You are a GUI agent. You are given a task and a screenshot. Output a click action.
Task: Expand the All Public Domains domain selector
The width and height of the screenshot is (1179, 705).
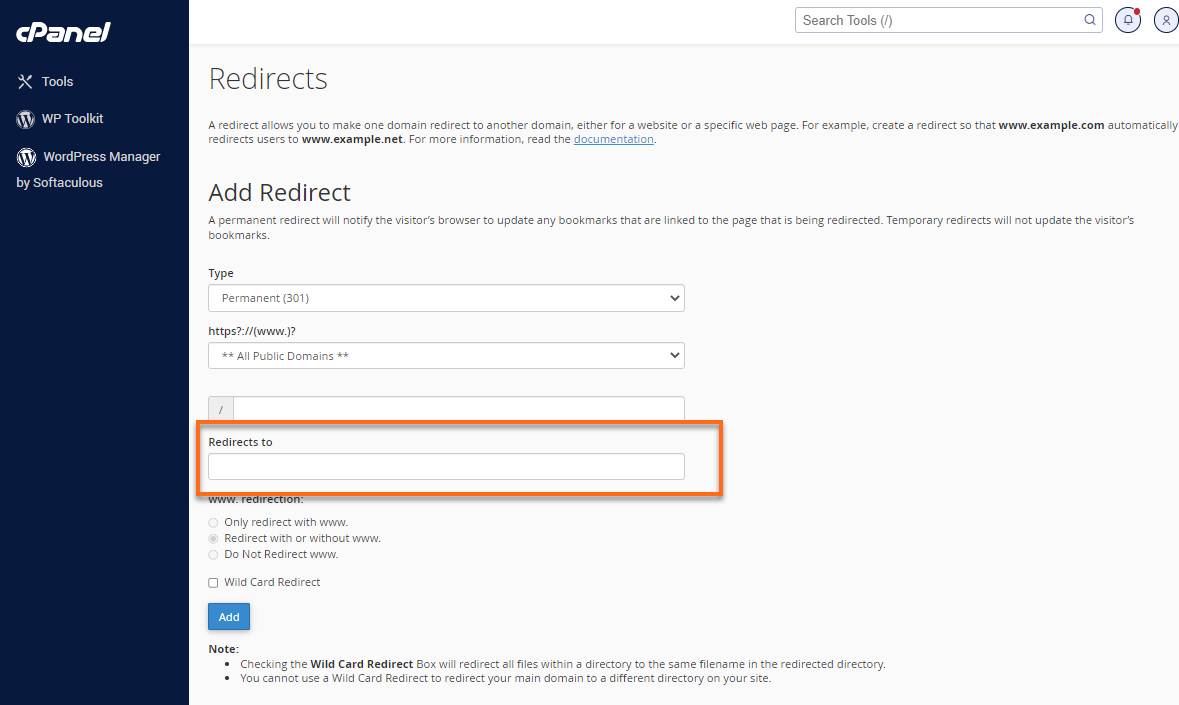pos(446,355)
